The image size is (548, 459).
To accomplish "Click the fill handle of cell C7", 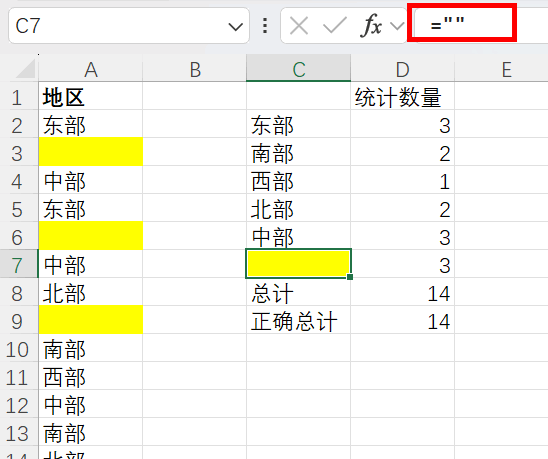I will point(350,277).
